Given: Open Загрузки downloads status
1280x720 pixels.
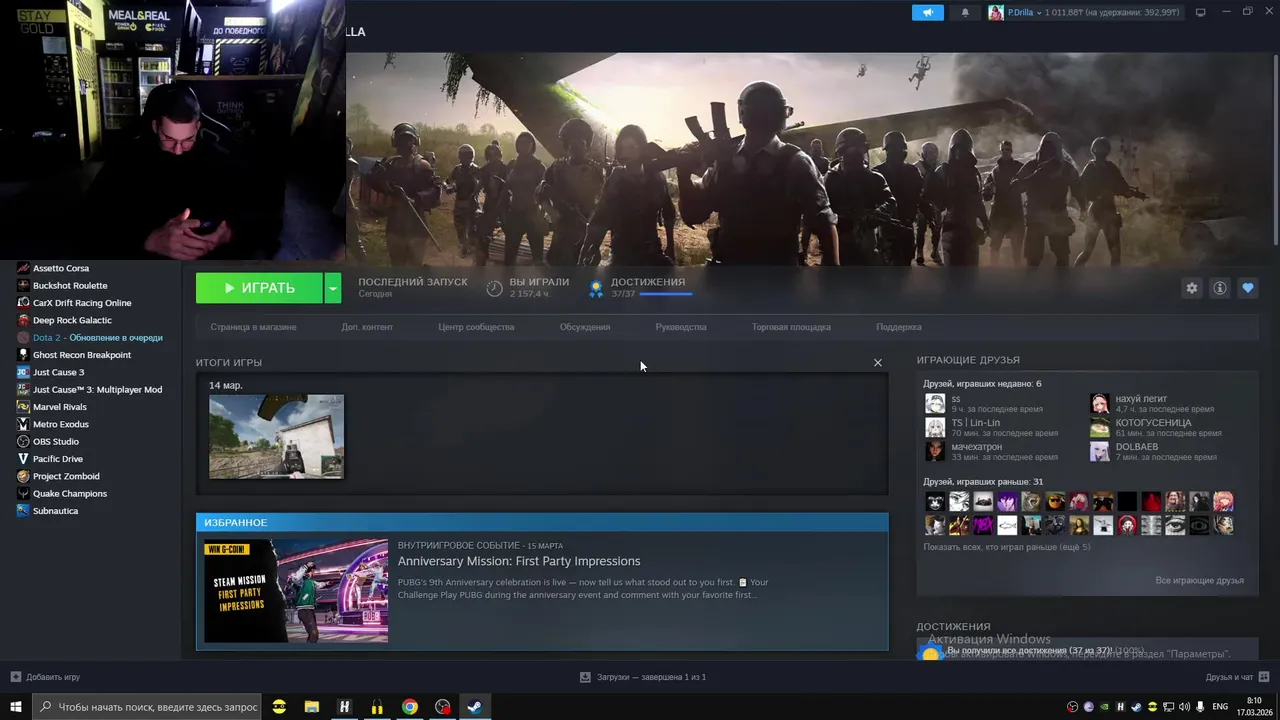Looking at the screenshot, I should pyautogui.click(x=643, y=677).
